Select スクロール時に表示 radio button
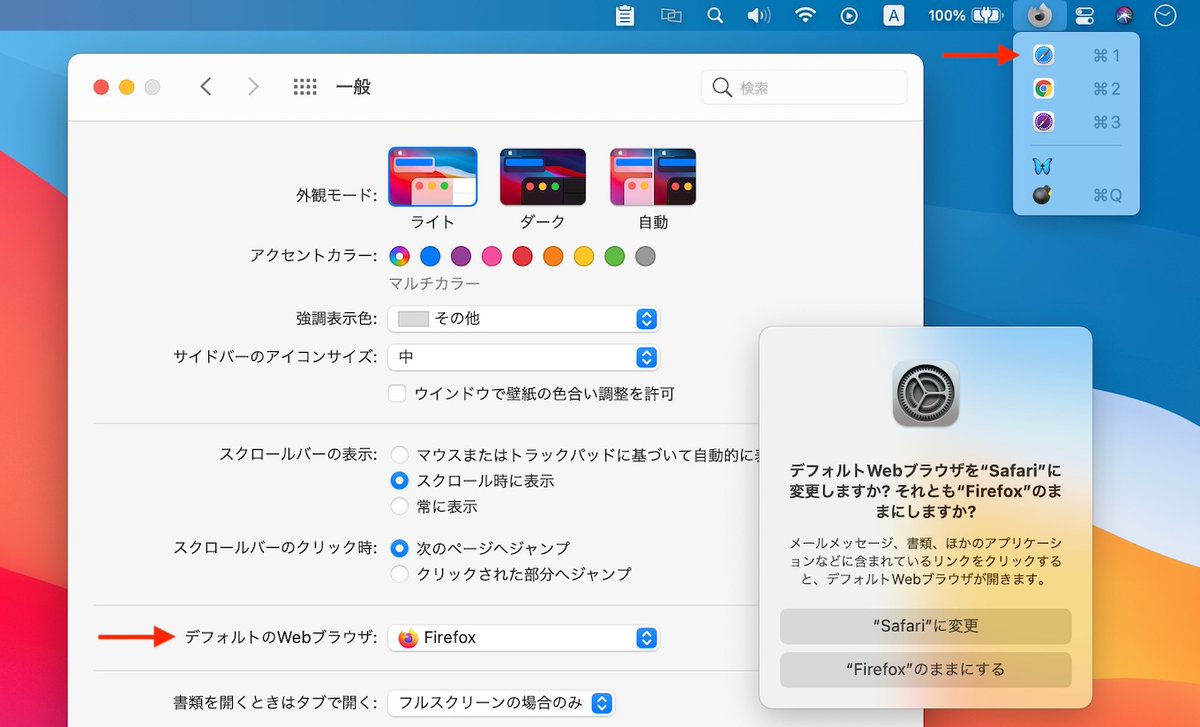This screenshot has width=1200, height=727. point(400,481)
